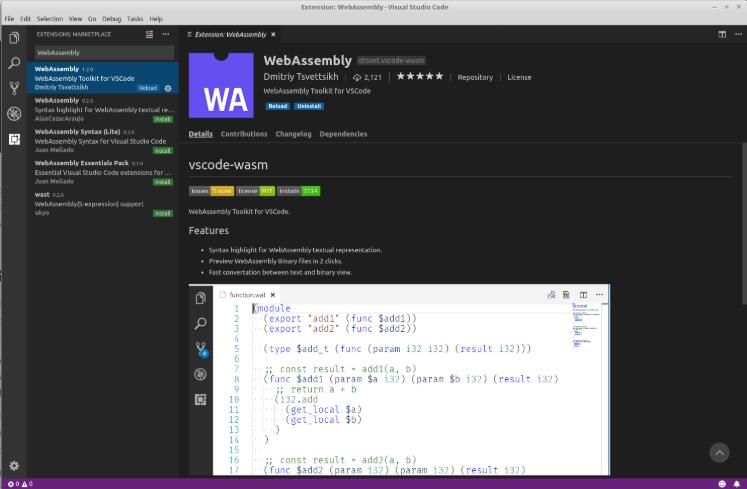The image size is (747, 489).
Task: Open the Edit menu
Action: point(25,19)
